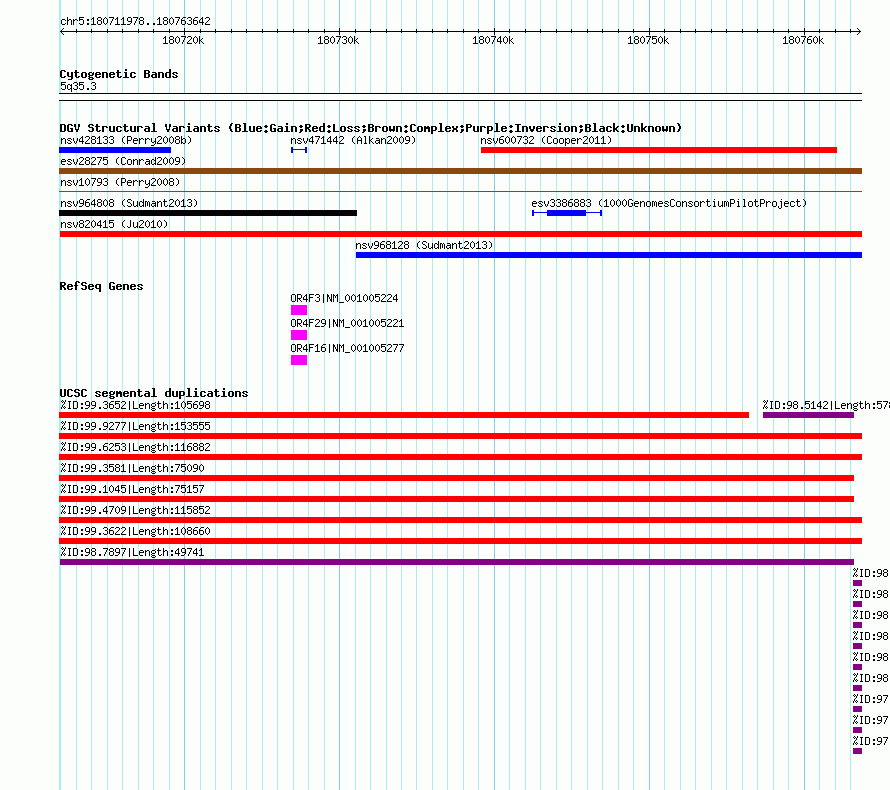
Task: Select the nsv471442 (Alkan2009) variant marker
Action: (299, 150)
